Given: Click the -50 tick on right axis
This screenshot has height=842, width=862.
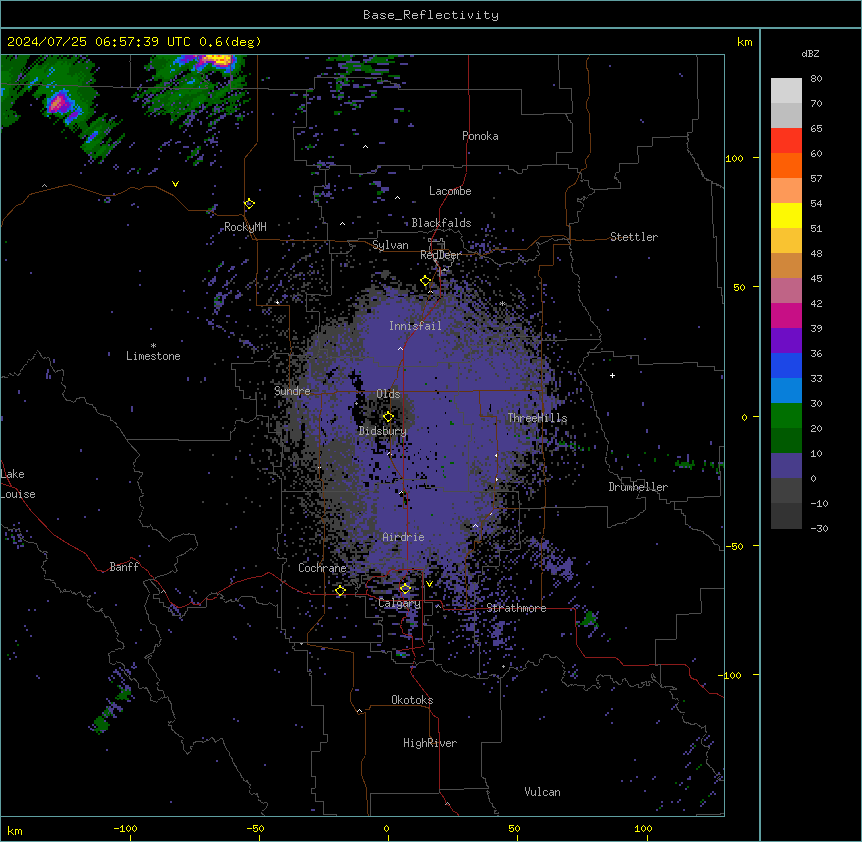Looking at the screenshot, I should click(734, 546).
